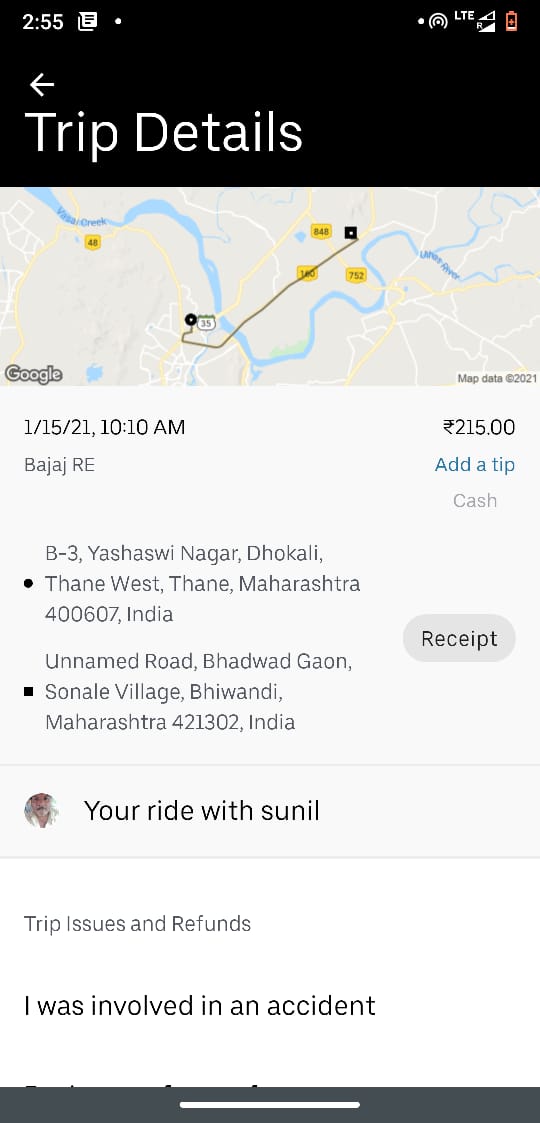Click the news notification icon in status bar
540x1123 pixels.
[87, 21]
